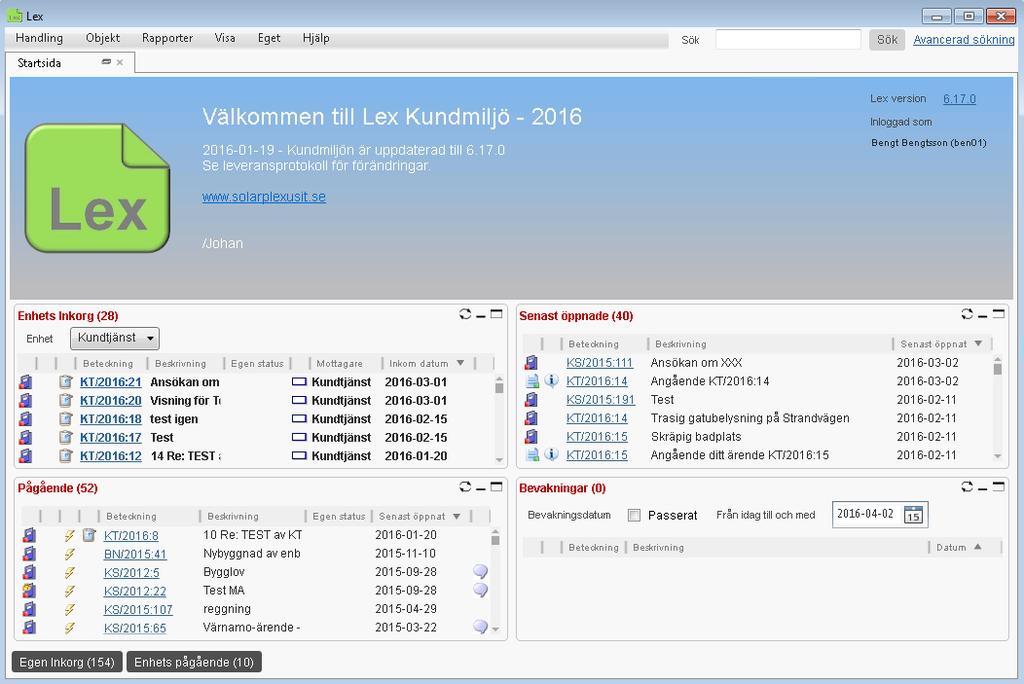Sort Senast öppnade by Senast öppnat column
Image resolution: width=1024 pixels, height=684 pixels.
941,344
